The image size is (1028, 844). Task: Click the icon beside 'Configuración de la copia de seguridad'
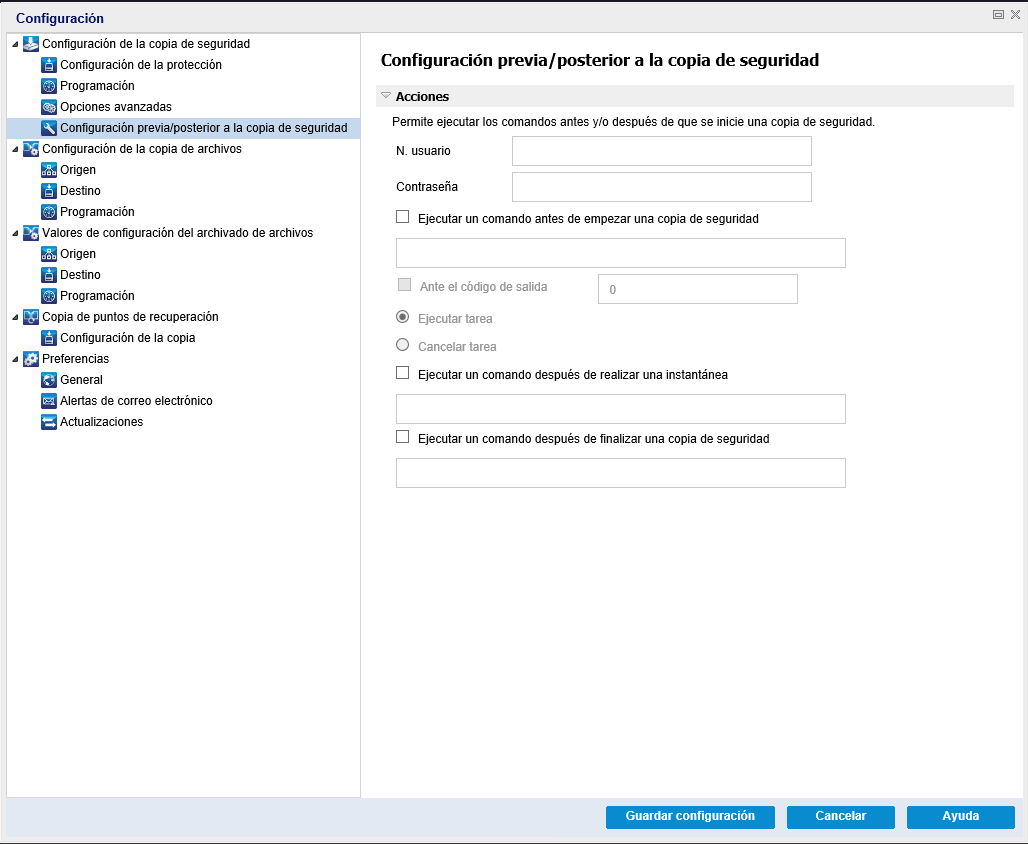[x=31, y=44]
